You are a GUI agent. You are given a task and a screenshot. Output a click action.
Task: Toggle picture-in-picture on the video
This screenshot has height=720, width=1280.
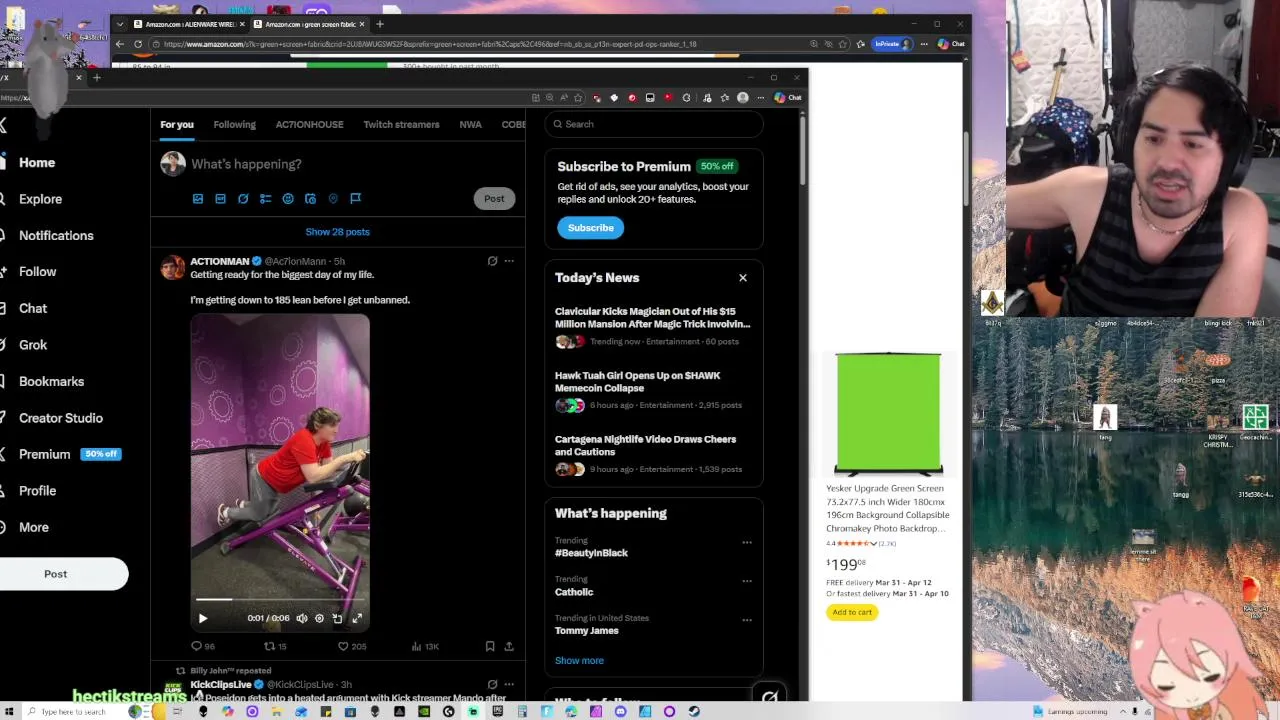point(337,618)
